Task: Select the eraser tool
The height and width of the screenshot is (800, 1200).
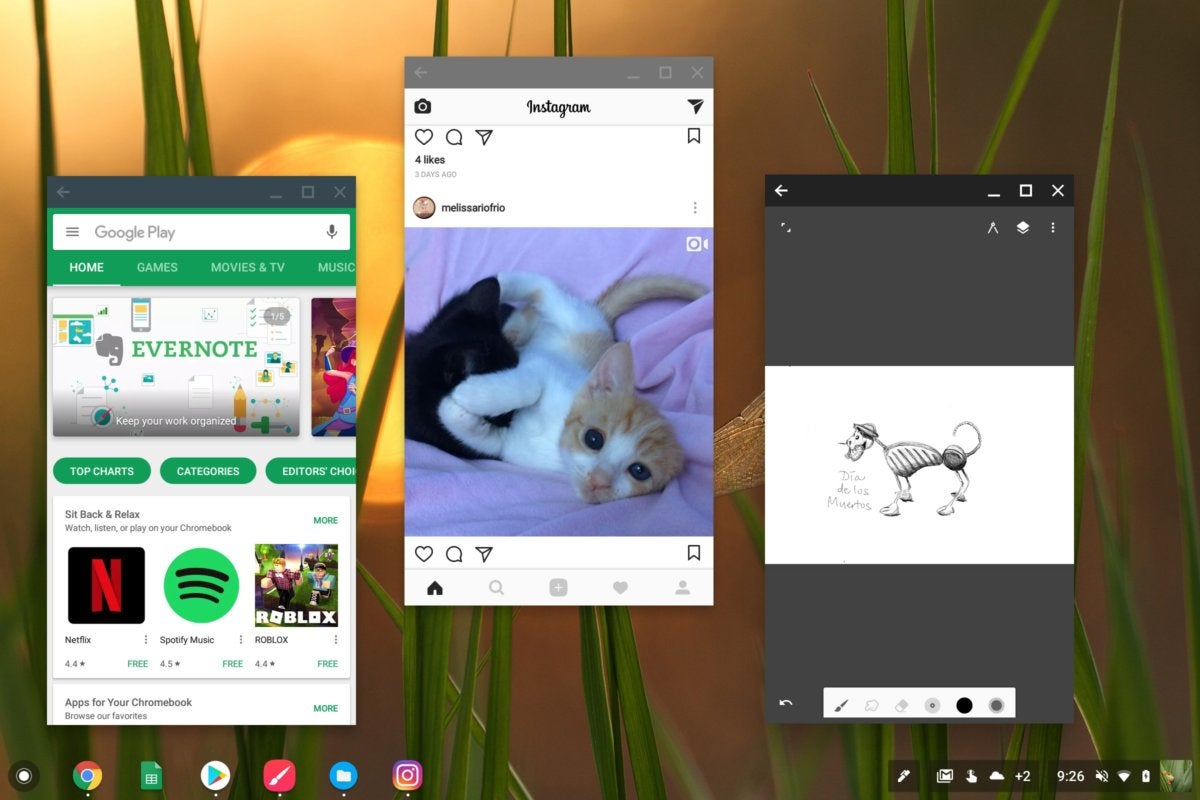Action: [901, 705]
